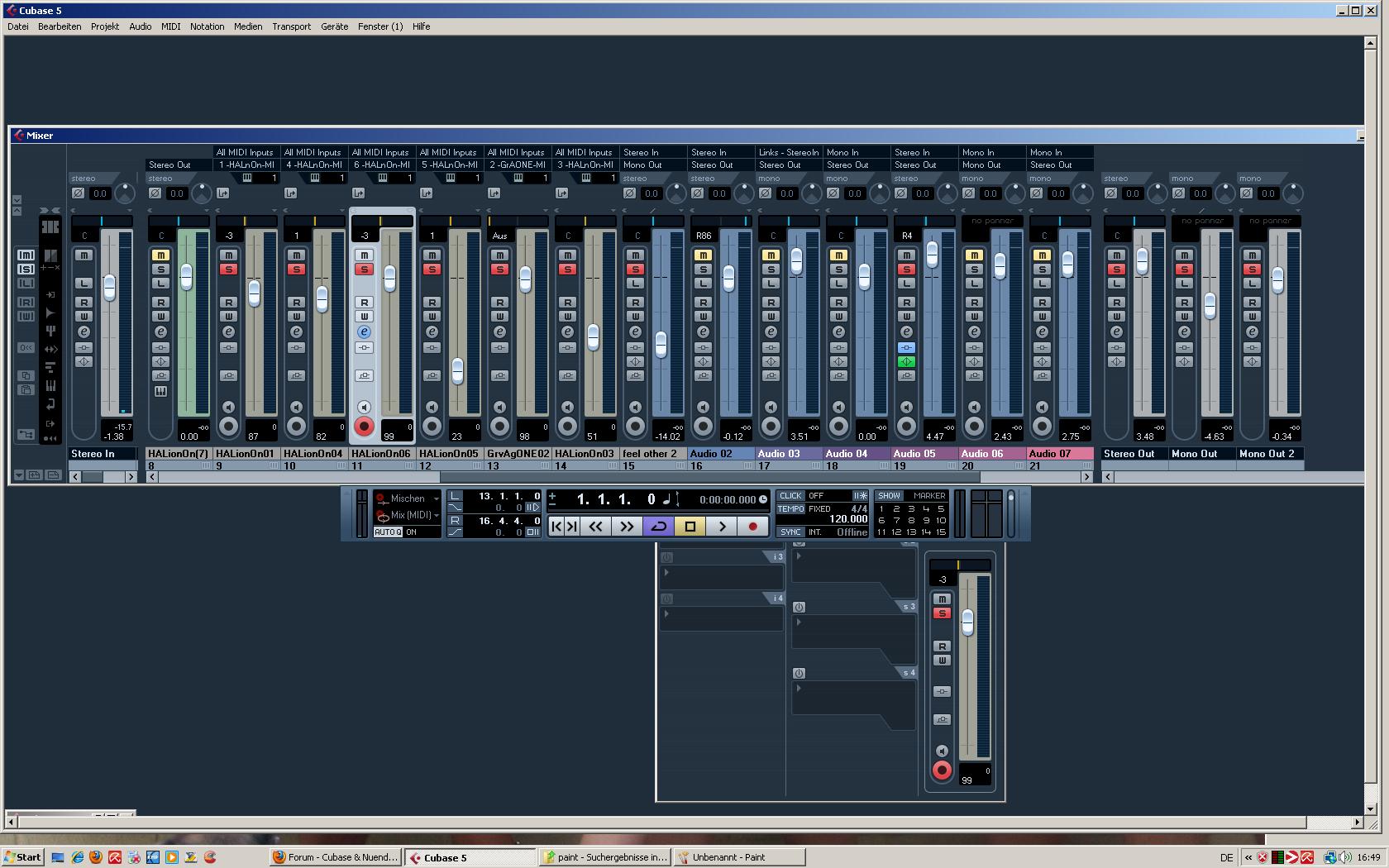Screen dimensions: 1389x868
Task: Click the HALionOn05 volume fader handle
Action: click(x=457, y=371)
